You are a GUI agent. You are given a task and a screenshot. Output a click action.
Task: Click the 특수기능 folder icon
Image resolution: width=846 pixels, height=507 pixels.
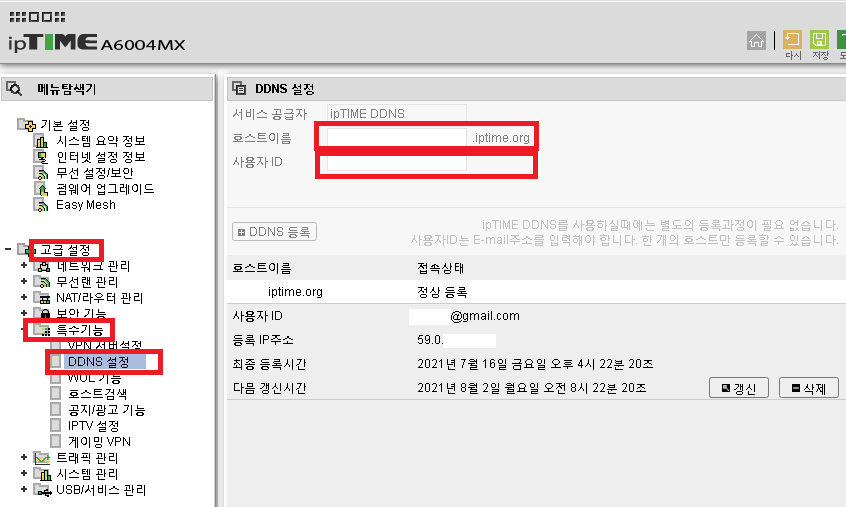[42, 330]
